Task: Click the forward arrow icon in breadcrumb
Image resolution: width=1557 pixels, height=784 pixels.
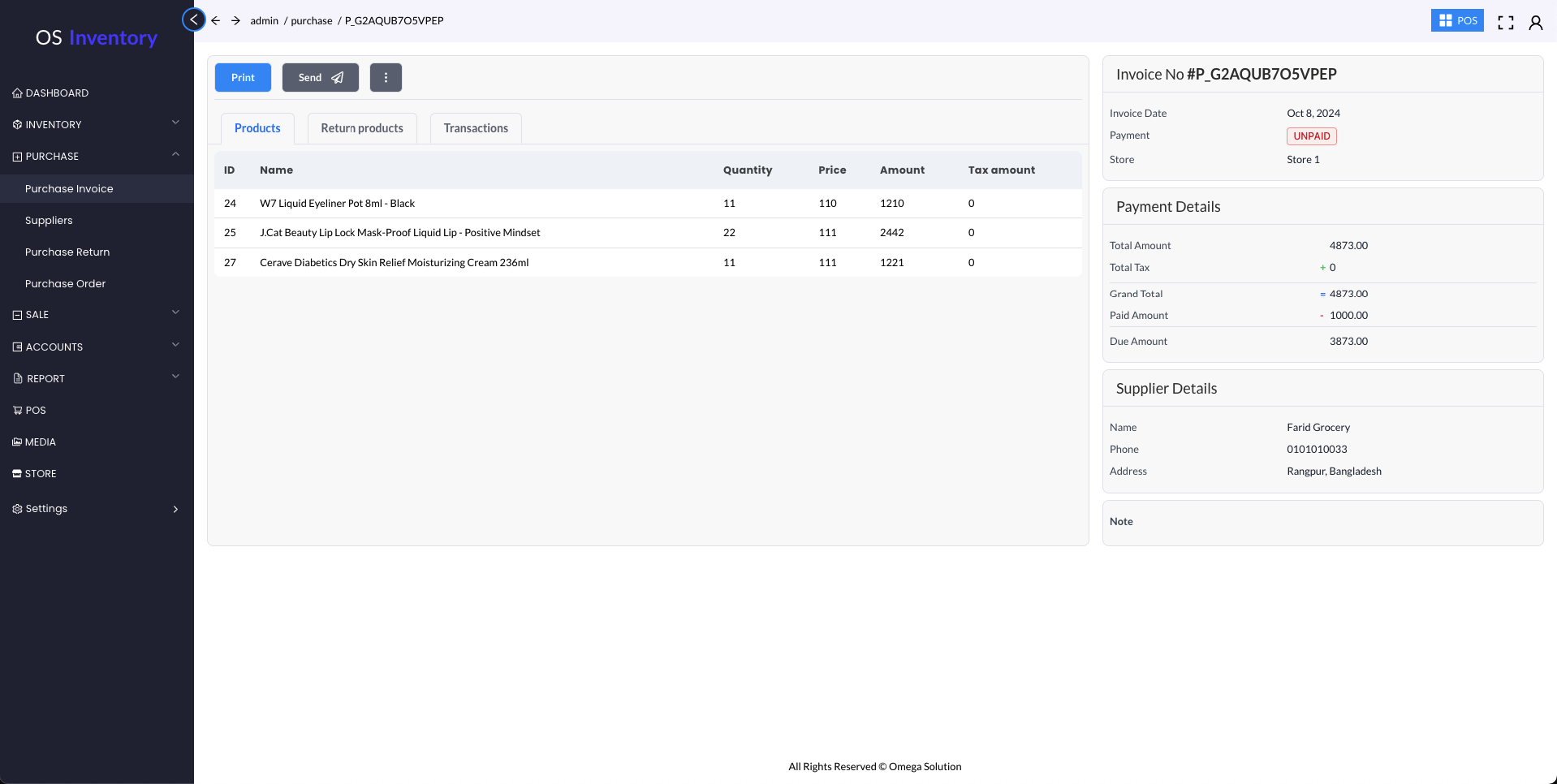Action: tap(235, 21)
